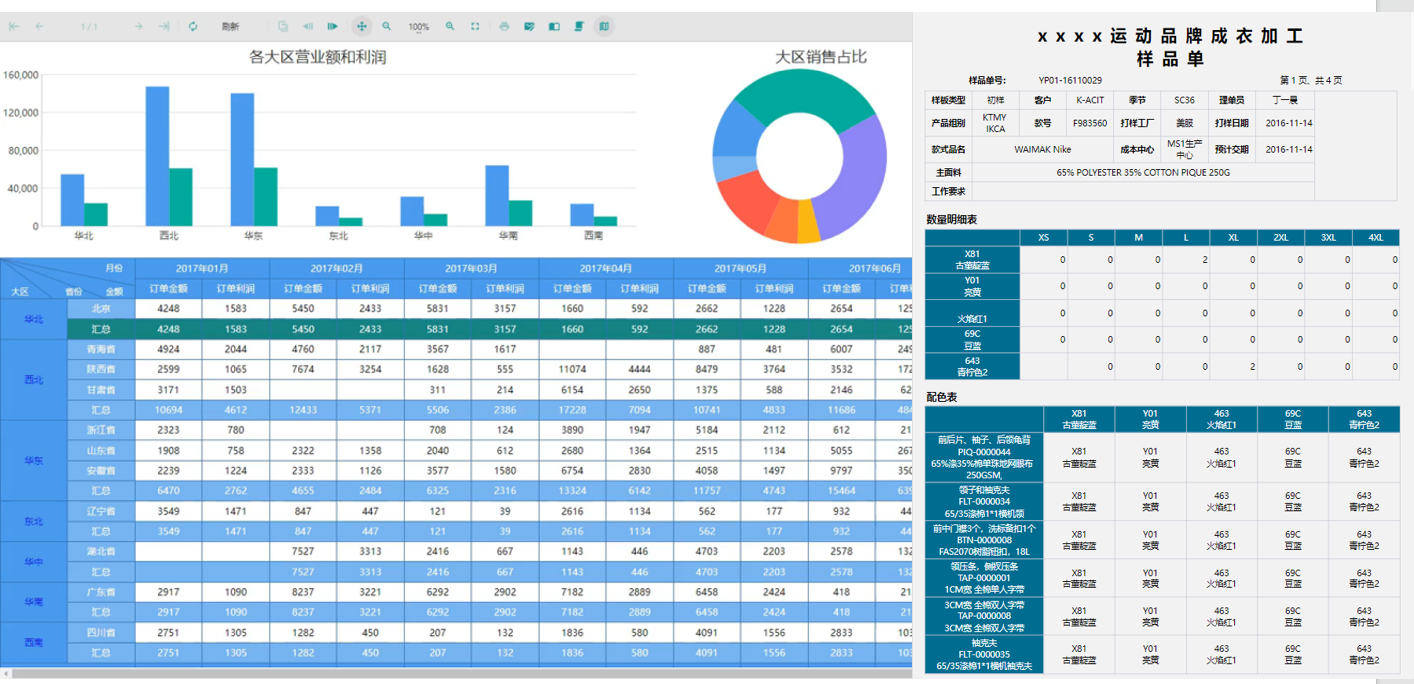Screen dimensions: 1414x684
Task: Enter fullscreen view mode
Action: [475, 27]
